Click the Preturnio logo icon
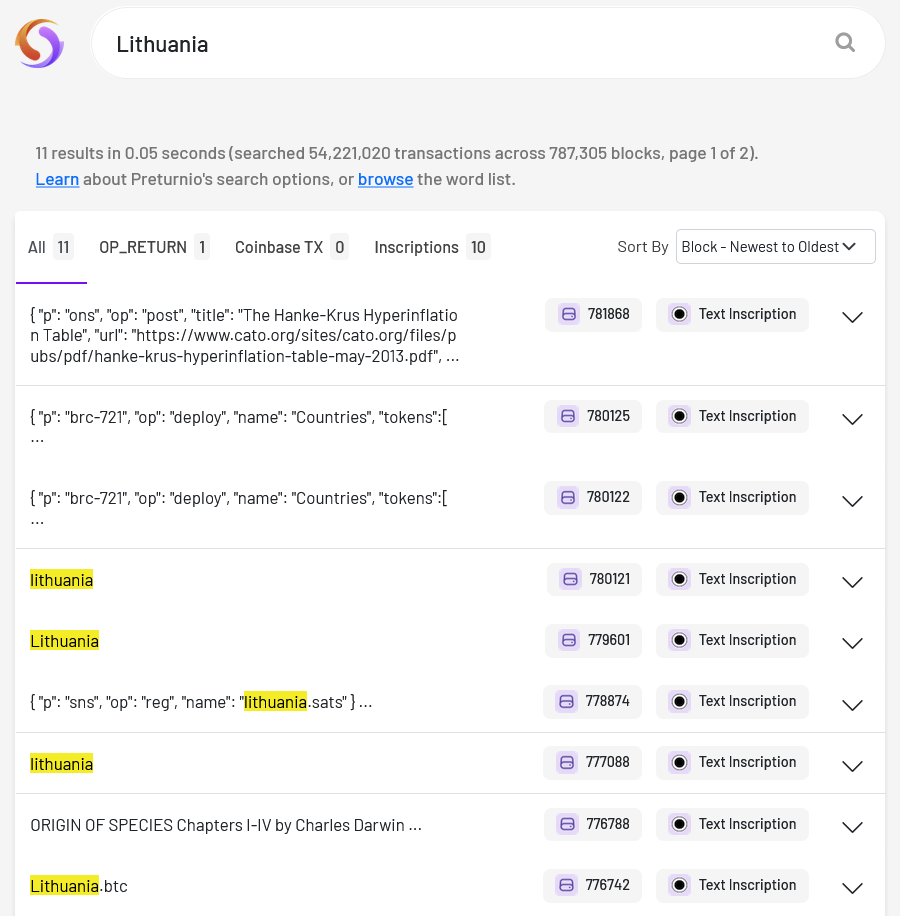This screenshot has height=916, width=900. click(39, 44)
